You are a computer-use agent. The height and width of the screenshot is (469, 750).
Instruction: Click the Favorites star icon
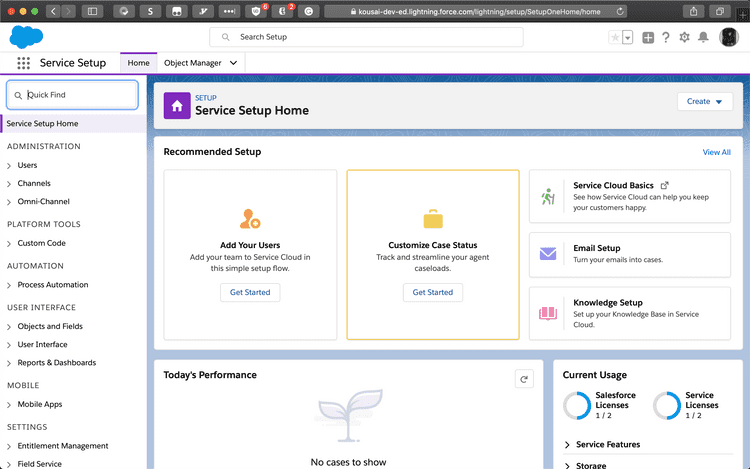(x=614, y=37)
